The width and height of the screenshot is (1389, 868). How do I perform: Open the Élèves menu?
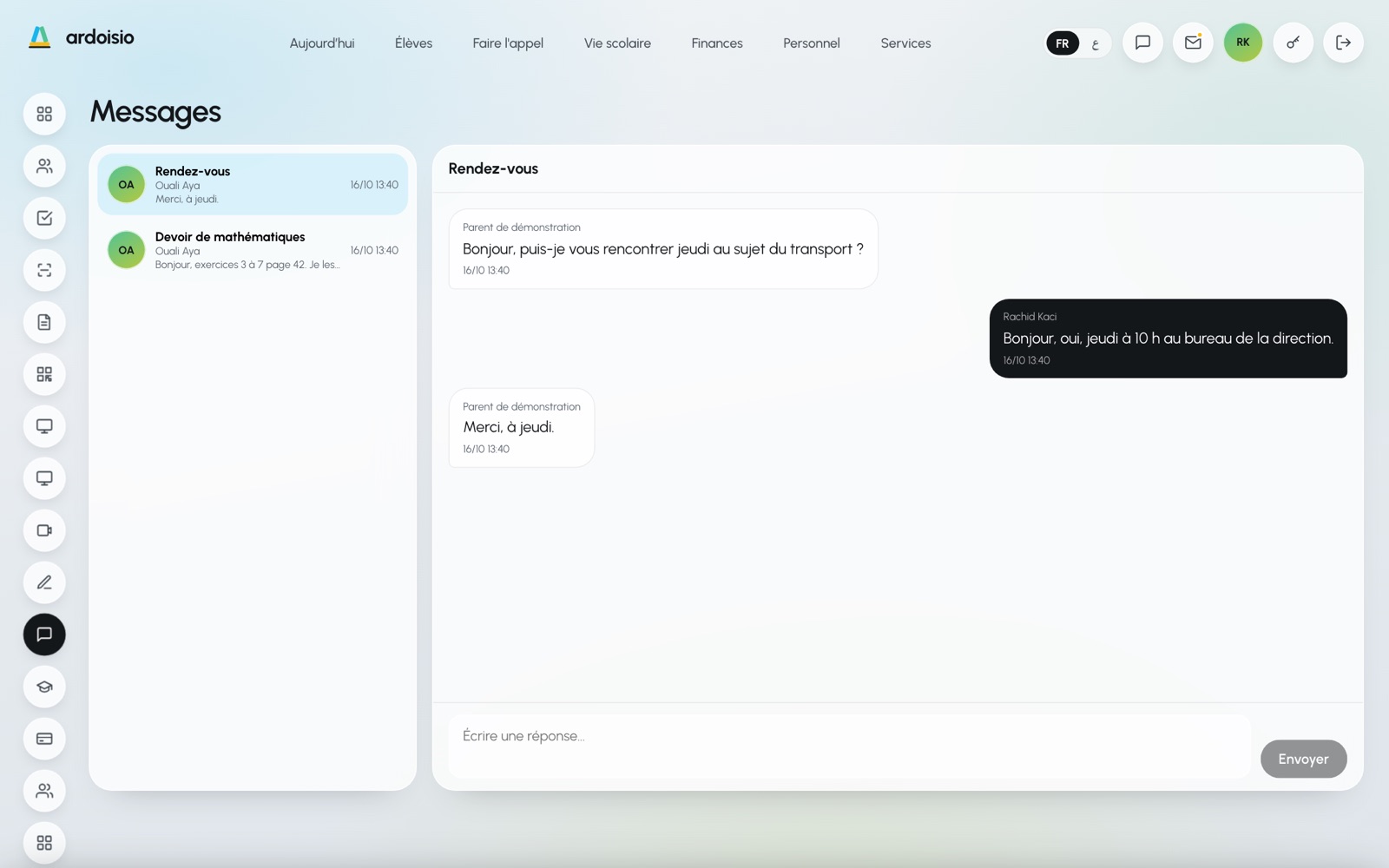(413, 43)
